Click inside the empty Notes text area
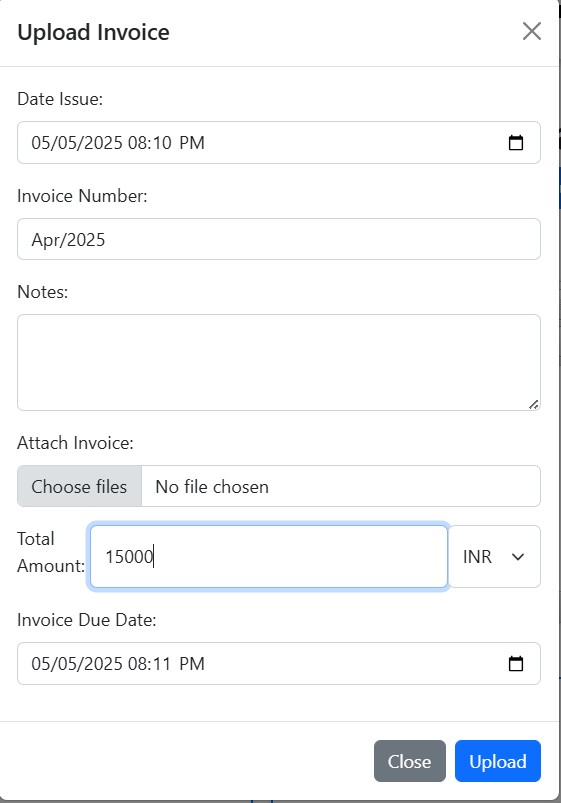The height and width of the screenshot is (803, 561). click(279, 363)
